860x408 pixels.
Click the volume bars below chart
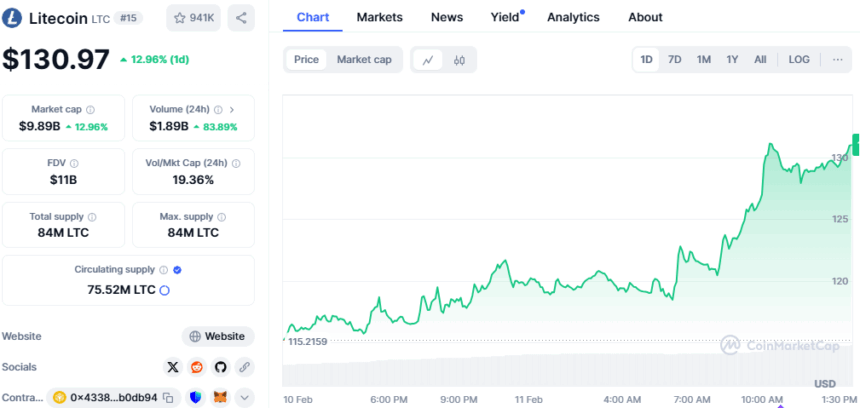pyautogui.click(x=565, y=371)
